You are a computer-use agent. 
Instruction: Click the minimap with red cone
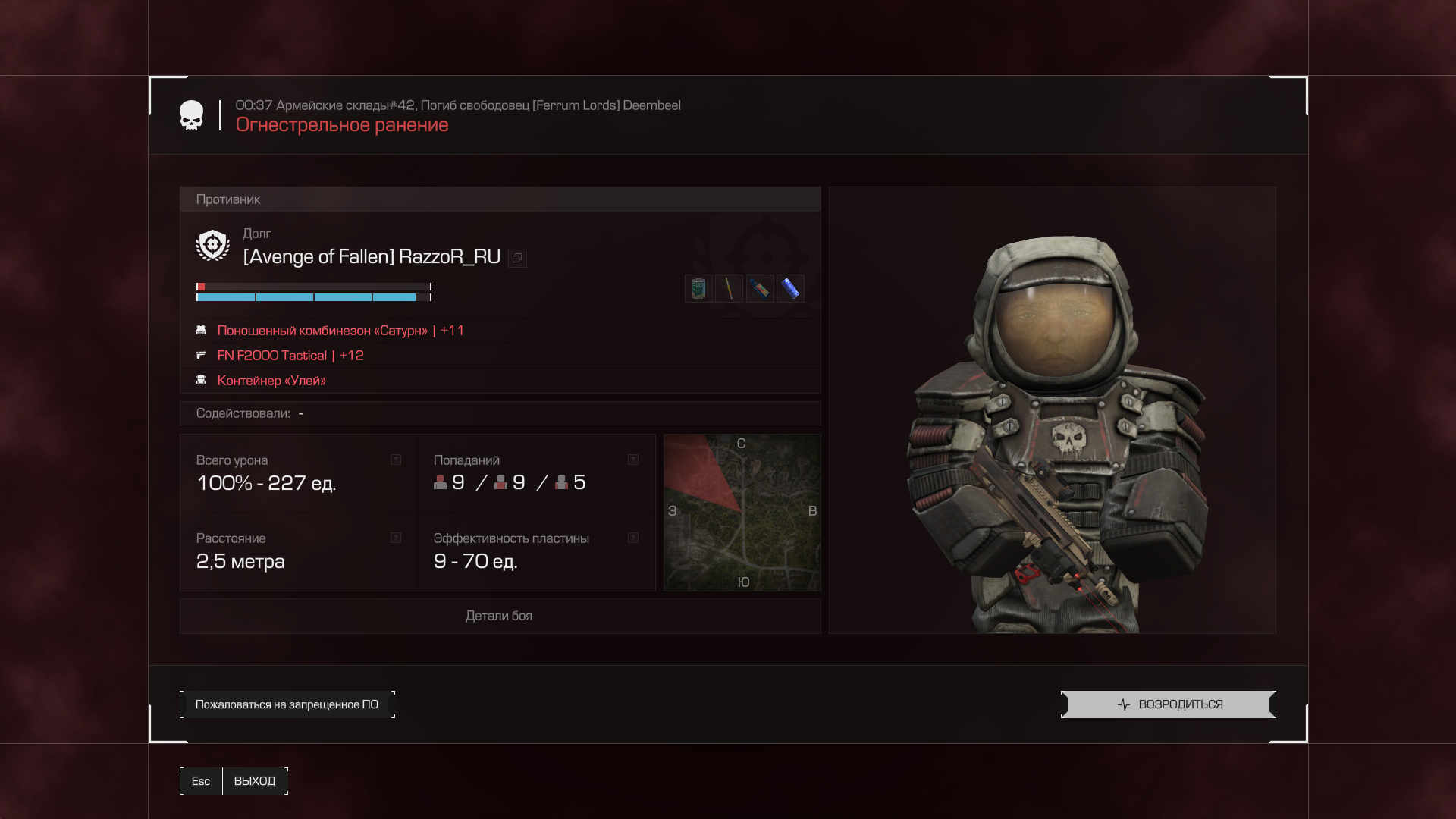(x=742, y=513)
